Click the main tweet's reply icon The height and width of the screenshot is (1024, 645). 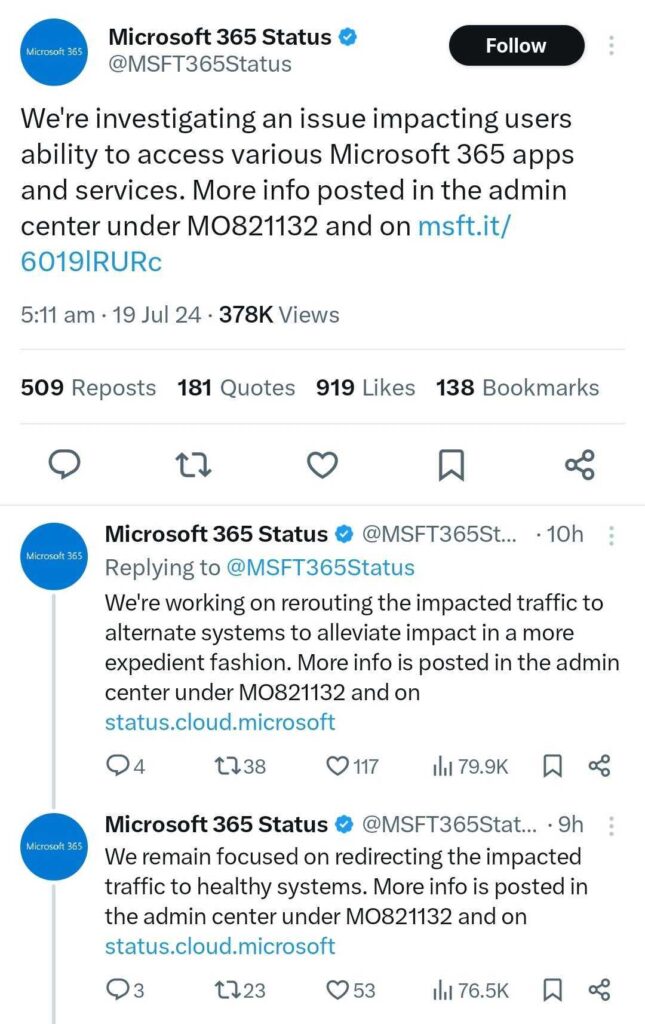click(64, 465)
